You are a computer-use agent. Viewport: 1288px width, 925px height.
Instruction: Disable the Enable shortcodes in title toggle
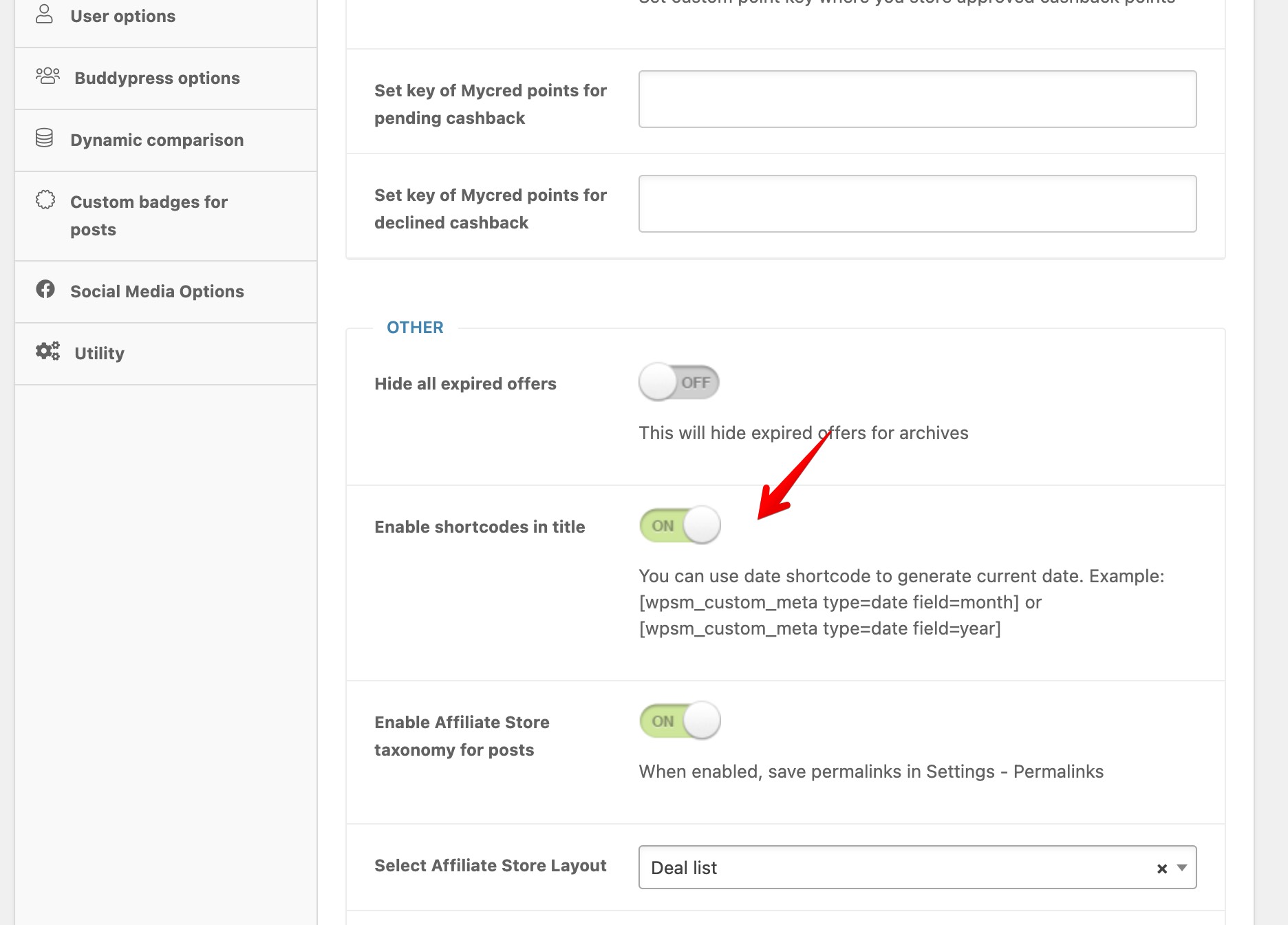click(679, 524)
